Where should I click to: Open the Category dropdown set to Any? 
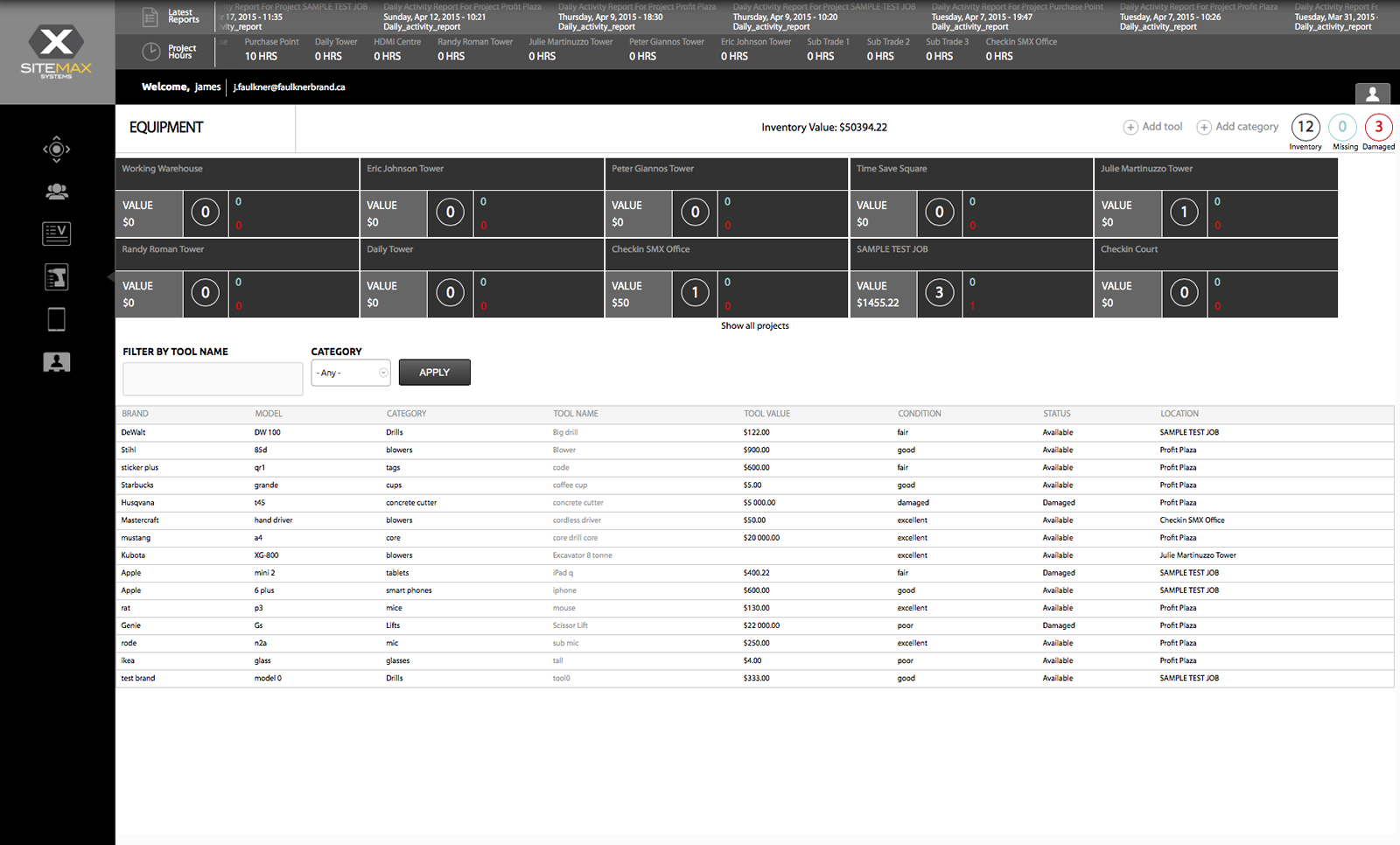click(x=351, y=373)
